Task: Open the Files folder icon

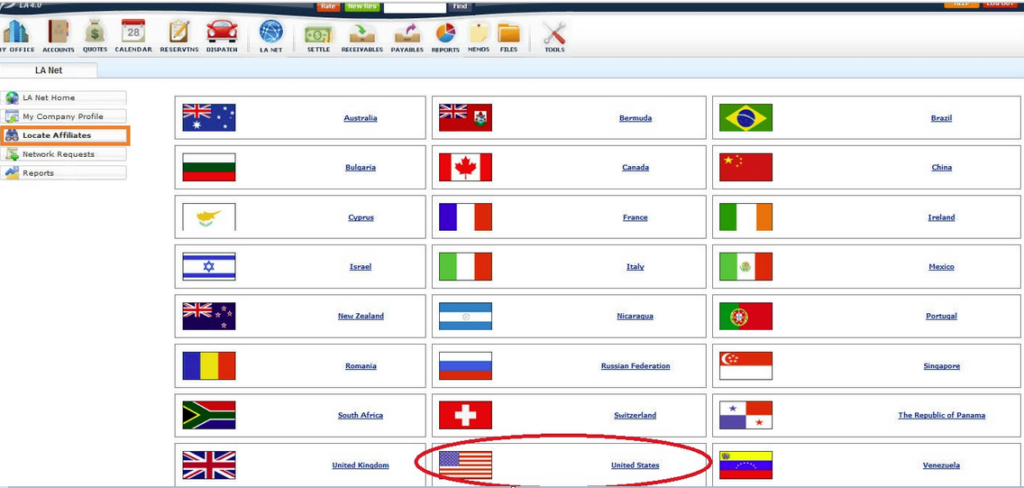Action: tap(508, 33)
